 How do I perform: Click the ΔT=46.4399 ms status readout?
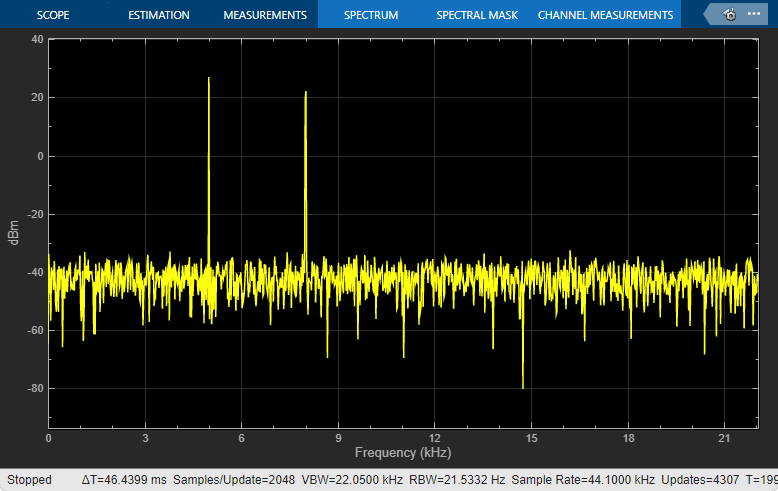[x=124, y=480]
